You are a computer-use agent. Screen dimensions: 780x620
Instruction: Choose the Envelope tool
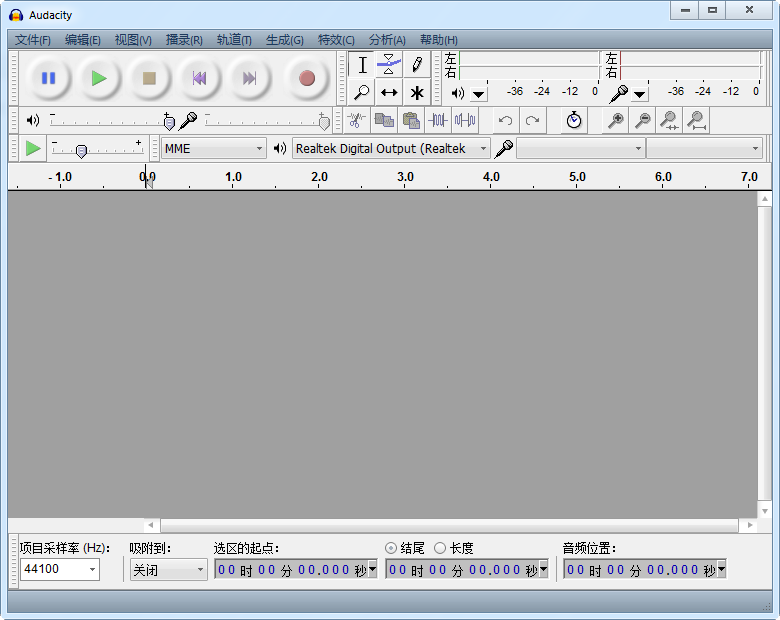tap(389, 65)
